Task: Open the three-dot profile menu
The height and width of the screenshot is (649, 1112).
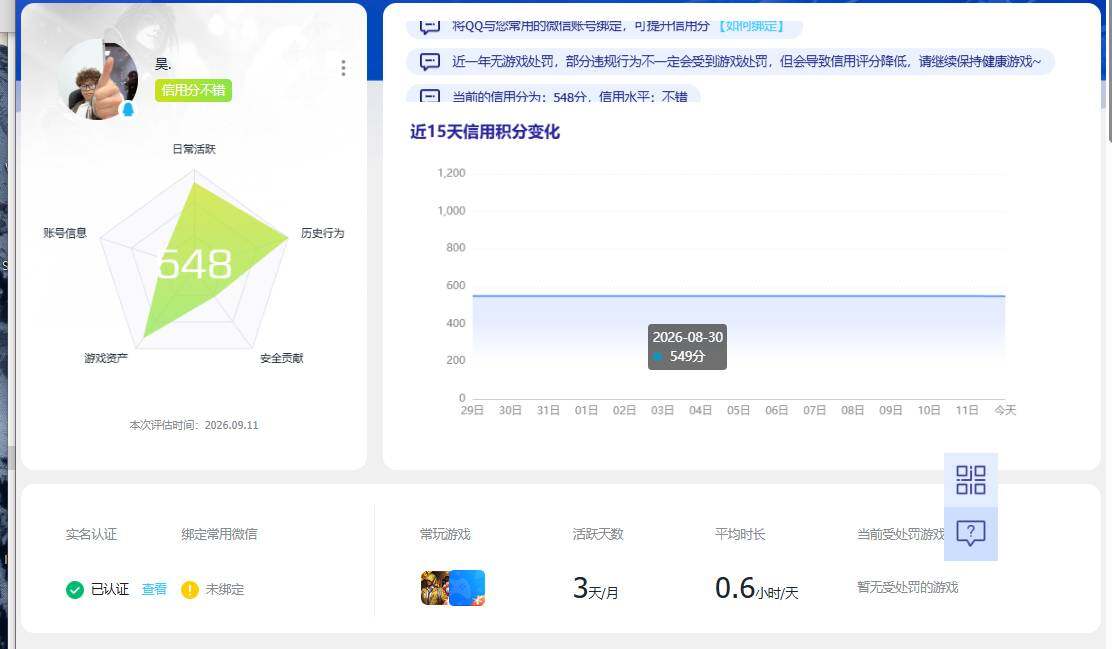Action: (x=343, y=68)
